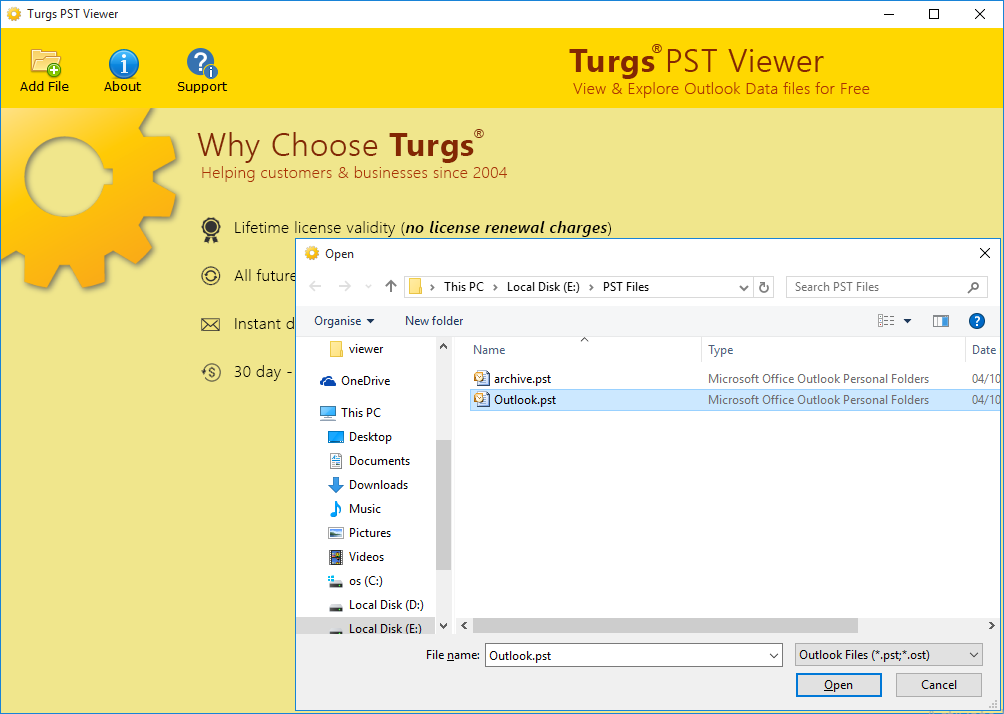Sort by Date column header
The width and height of the screenshot is (1004, 714).
983,350
